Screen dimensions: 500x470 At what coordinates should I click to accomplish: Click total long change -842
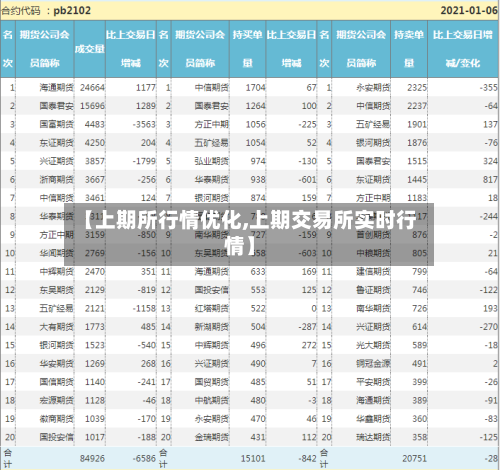pos(307,459)
